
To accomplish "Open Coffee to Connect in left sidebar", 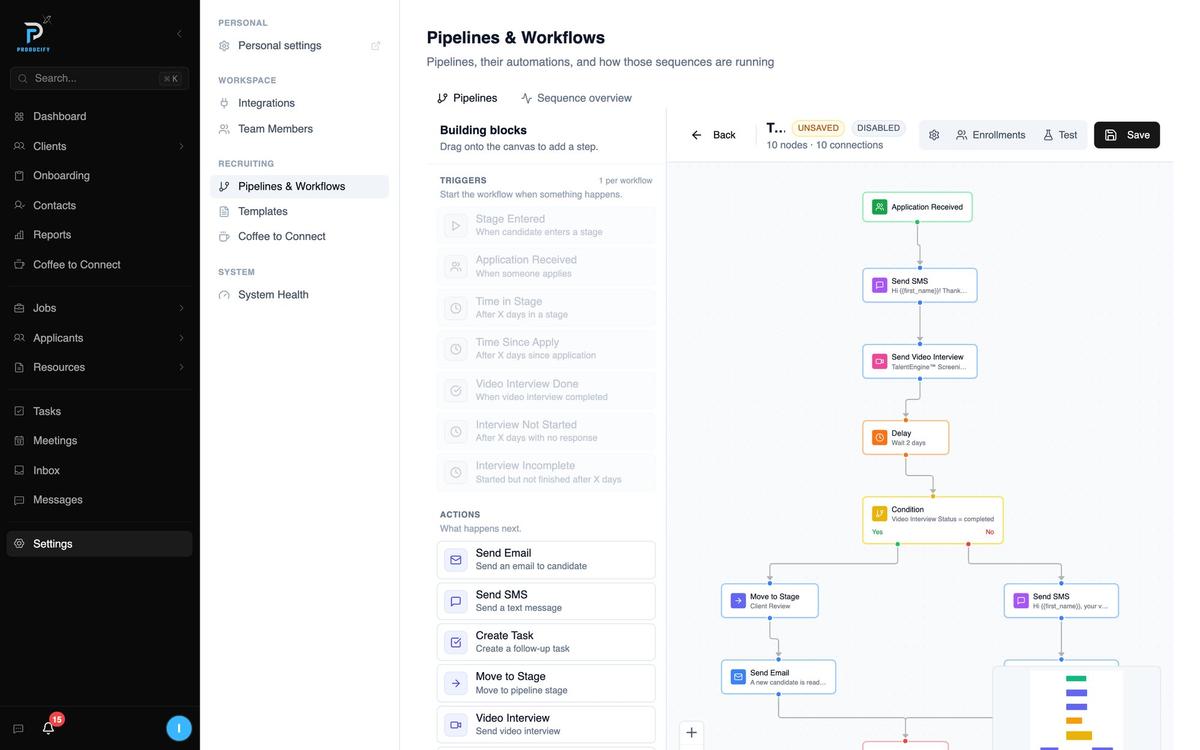I will (x=99, y=264).
